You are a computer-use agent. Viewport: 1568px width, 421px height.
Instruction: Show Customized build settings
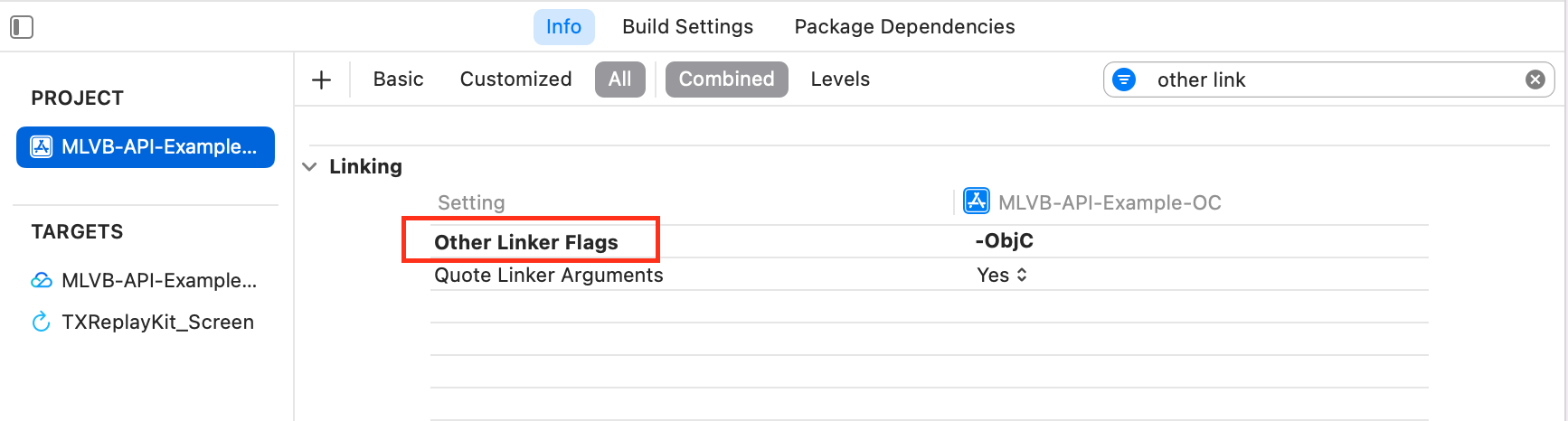515,80
